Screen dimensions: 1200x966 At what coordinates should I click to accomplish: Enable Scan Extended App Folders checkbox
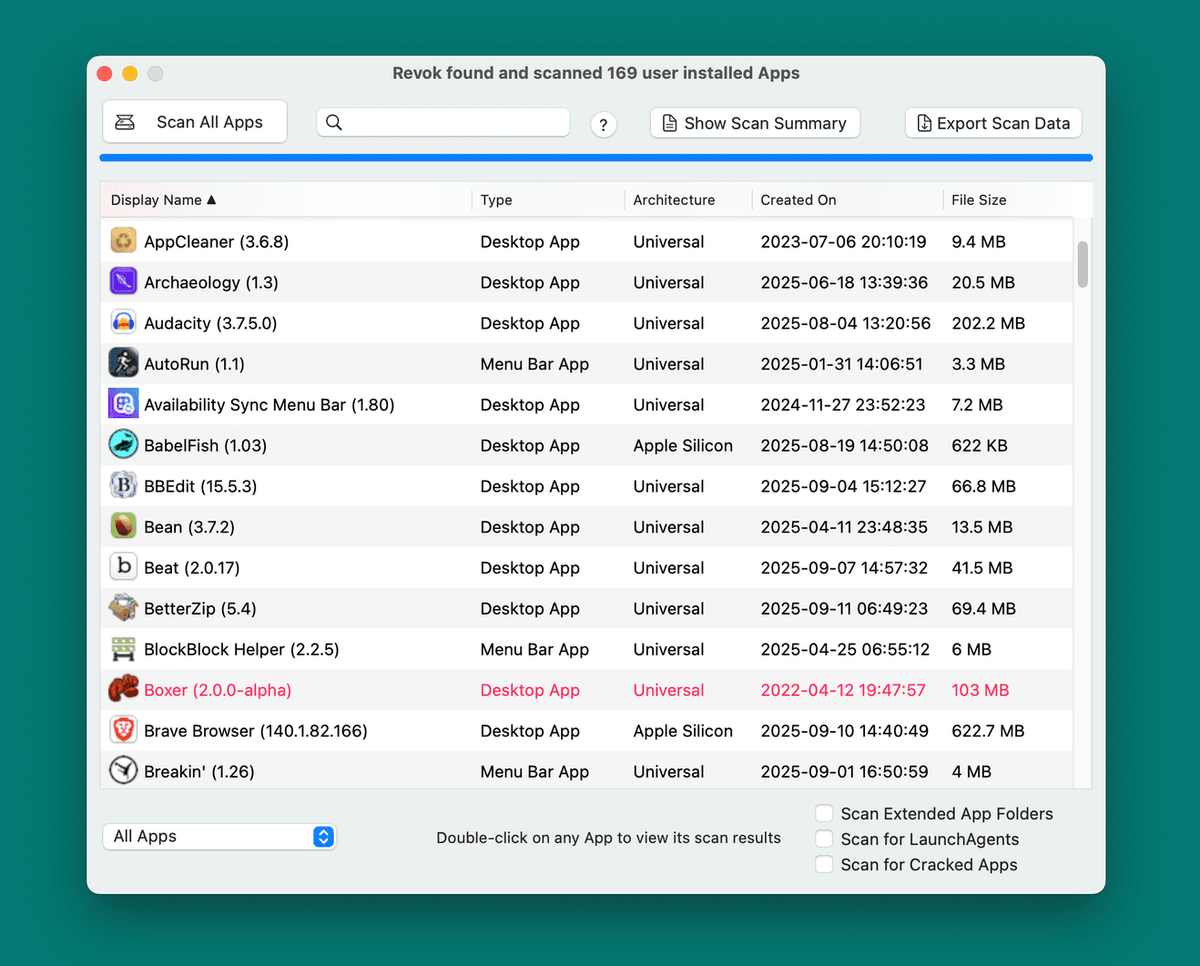[x=824, y=814]
